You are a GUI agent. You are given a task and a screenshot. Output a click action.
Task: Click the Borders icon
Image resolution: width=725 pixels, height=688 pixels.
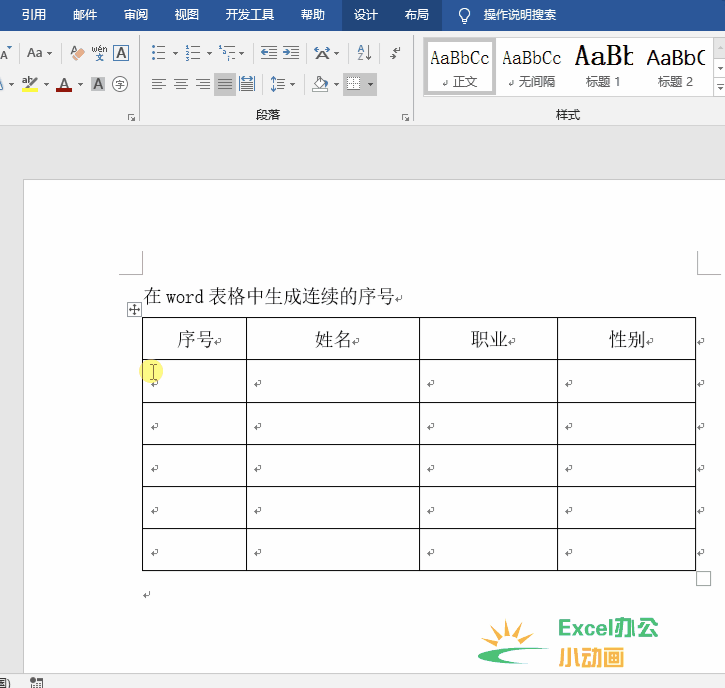tap(354, 84)
